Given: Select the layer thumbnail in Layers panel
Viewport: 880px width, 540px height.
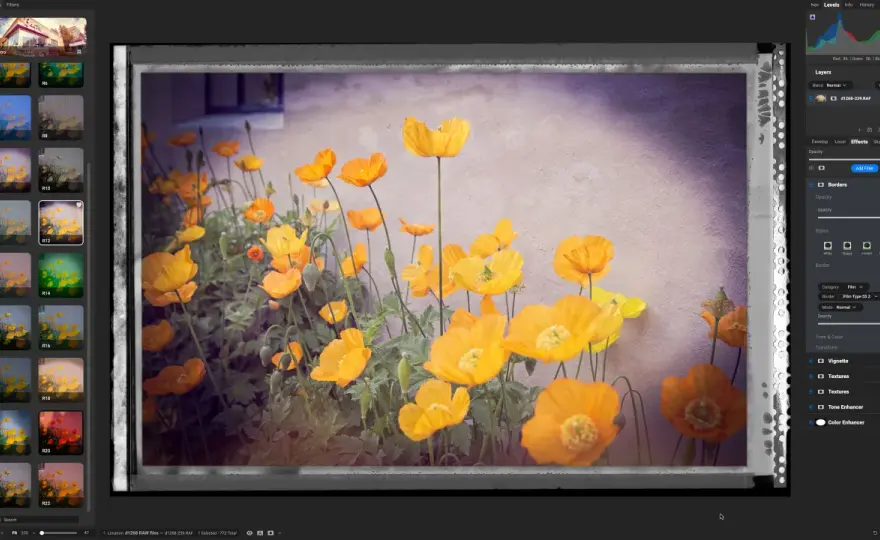Looking at the screenshot, I should pyautogui.click(x=821, y=98).
